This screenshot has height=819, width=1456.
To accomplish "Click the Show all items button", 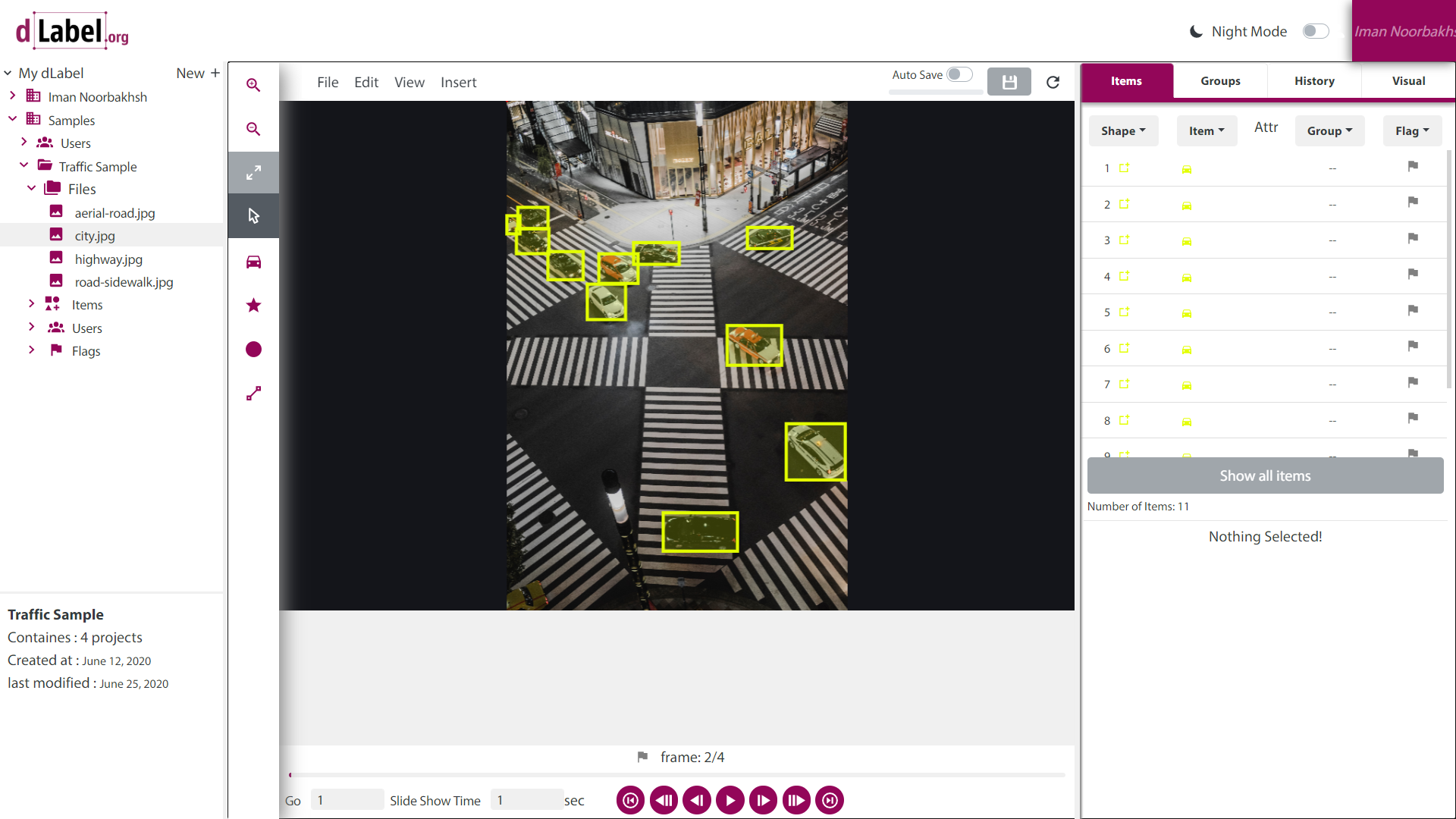I will click(x=1265, y=475).
